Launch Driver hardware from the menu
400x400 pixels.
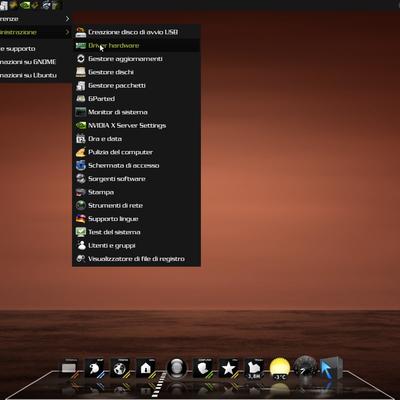coord(136,45)
